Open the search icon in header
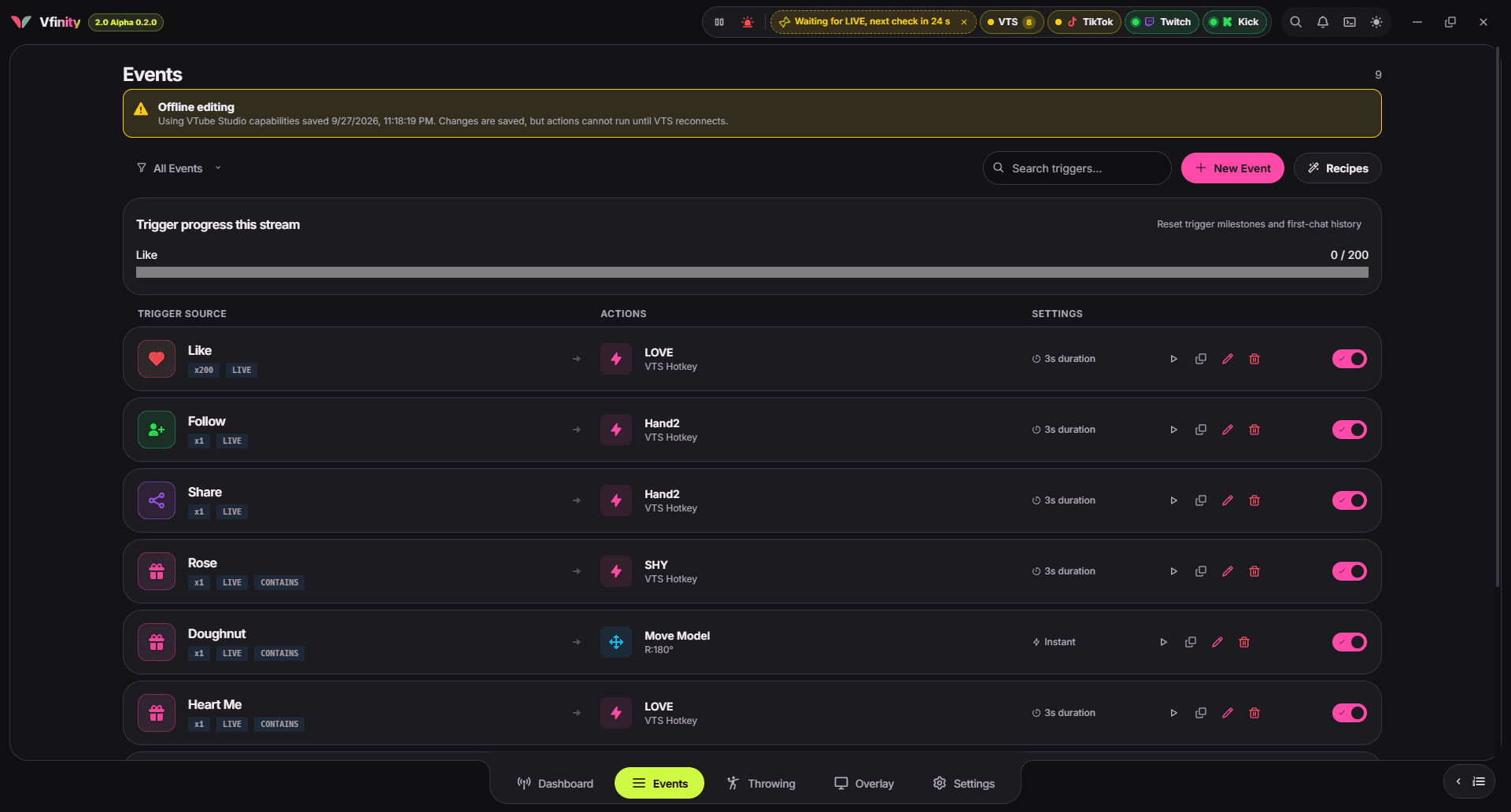Screen dimensions: 1511x812 click(1295, 22)
